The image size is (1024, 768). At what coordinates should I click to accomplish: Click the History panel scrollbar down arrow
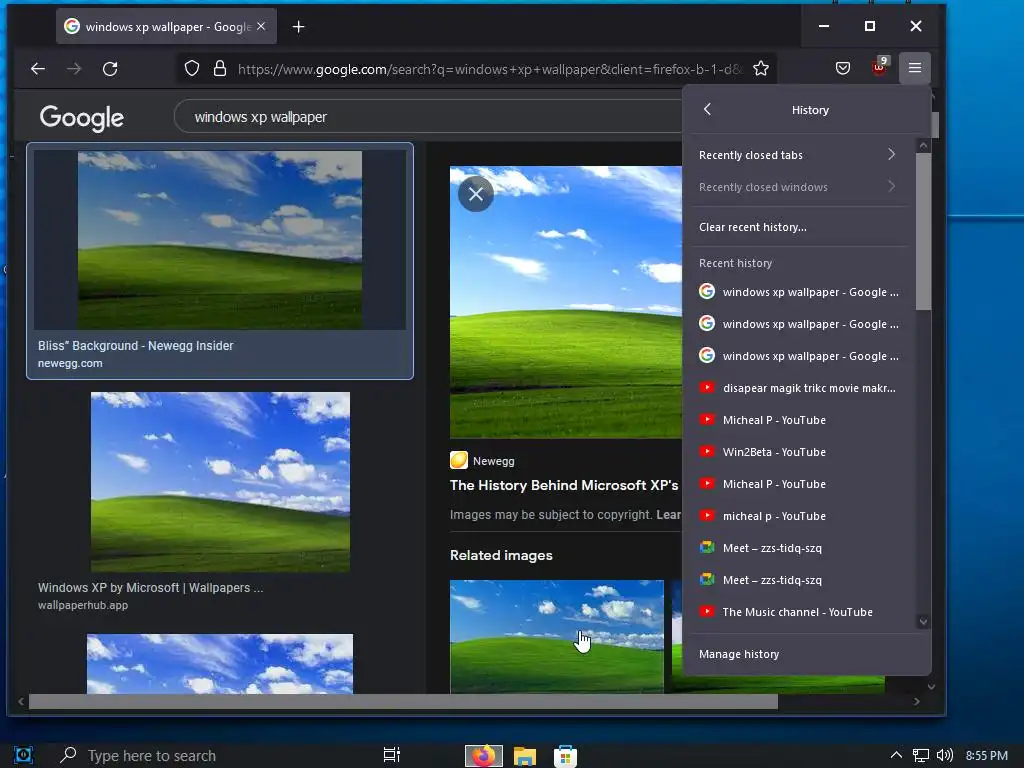pyautogui.click(x=923, y=622)
